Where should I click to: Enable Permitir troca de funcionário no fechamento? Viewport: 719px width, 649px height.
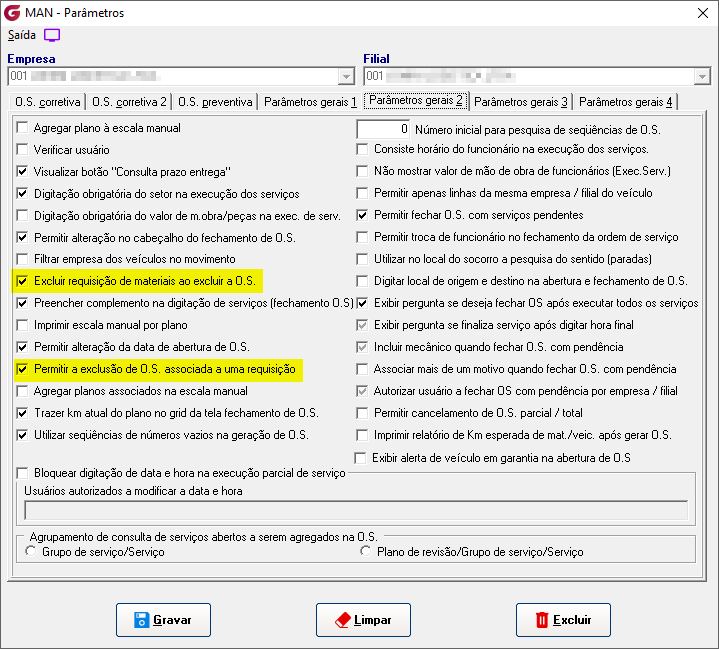(362, 237)
